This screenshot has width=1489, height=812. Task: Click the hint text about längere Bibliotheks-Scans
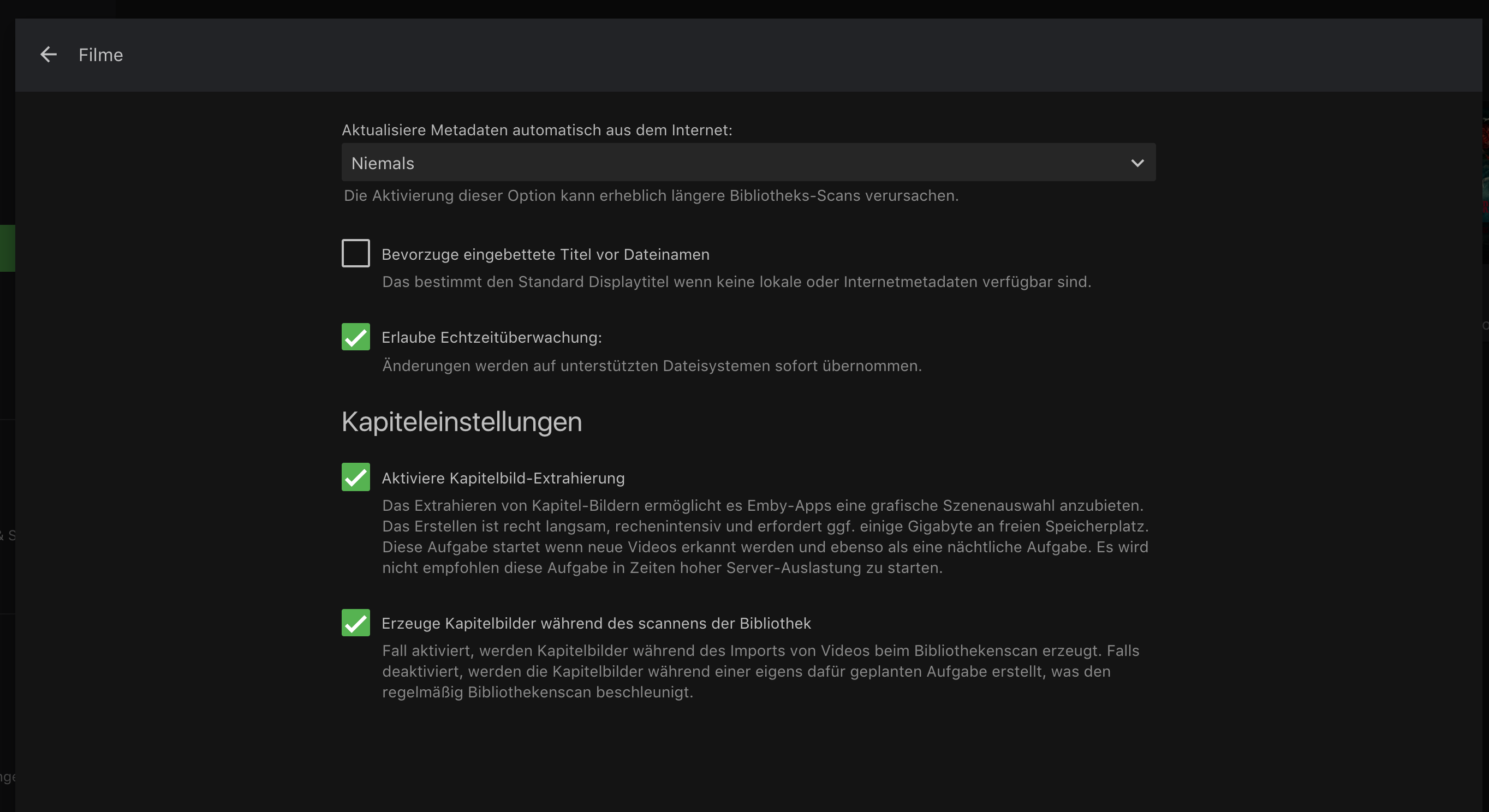[651, 195]
